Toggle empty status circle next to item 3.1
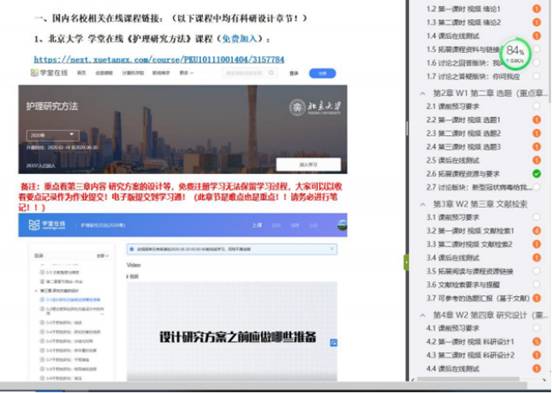 tap(537, 217)
